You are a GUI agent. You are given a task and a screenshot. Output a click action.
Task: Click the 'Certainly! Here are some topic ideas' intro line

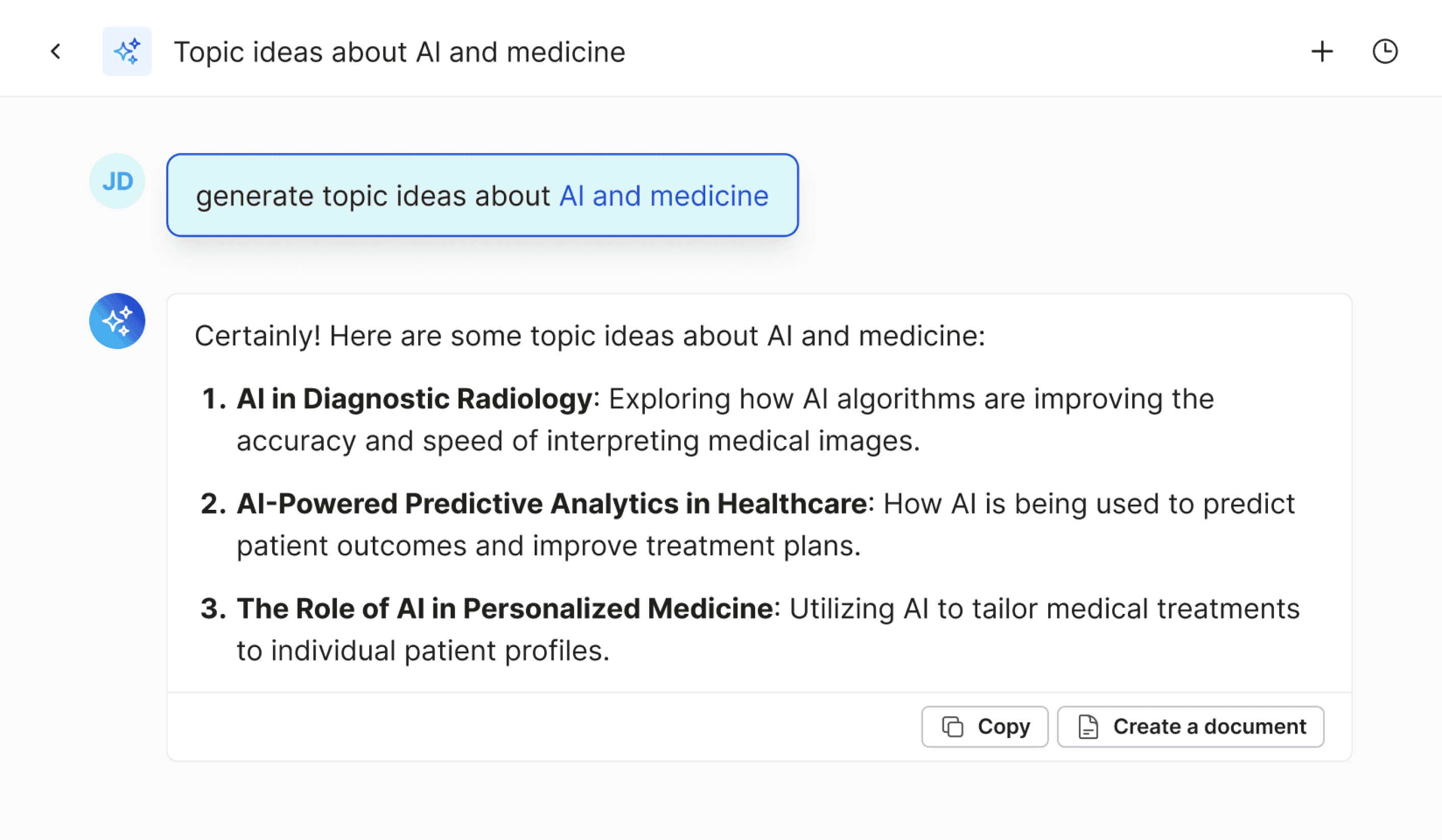[x=590, y=336]
